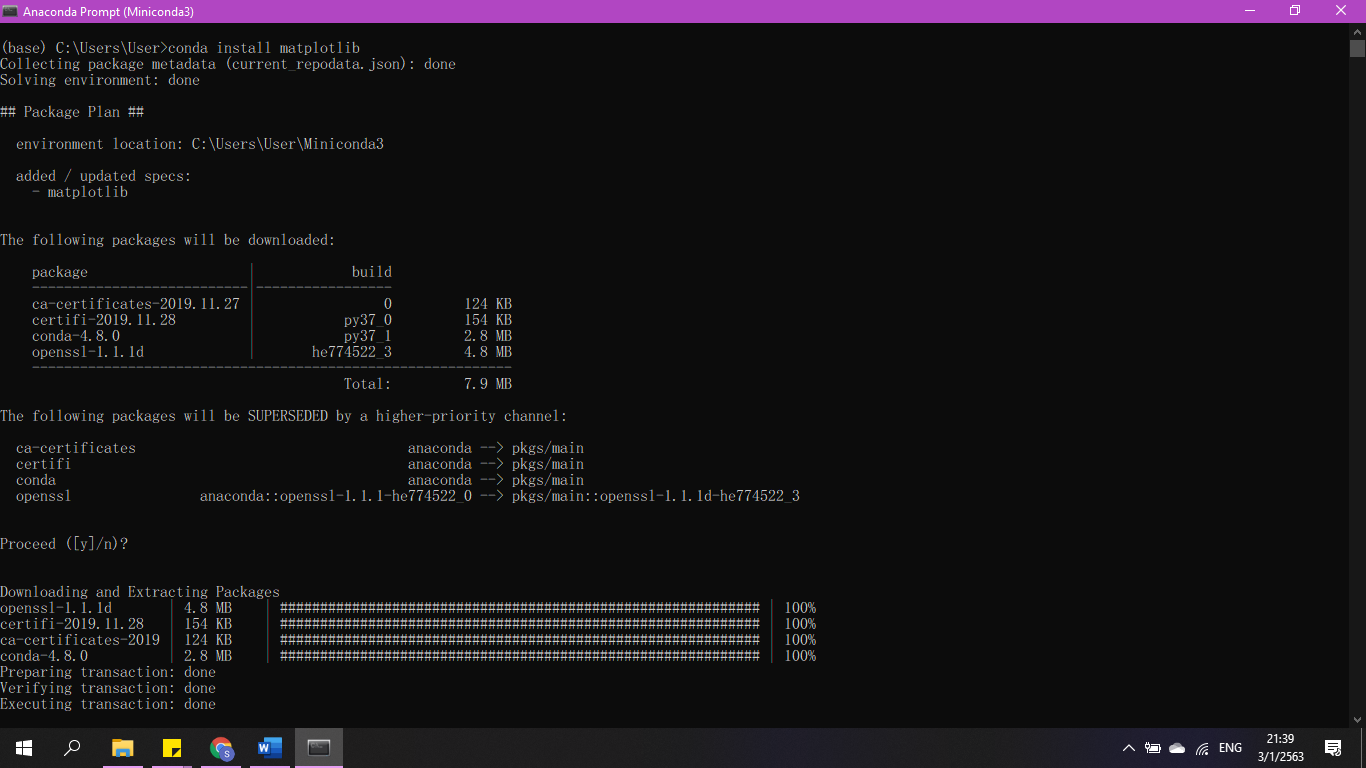Click the ca-certificates-2019 download progress bar
Viewport: 1366px width, 768px height.
pos(520,640)
